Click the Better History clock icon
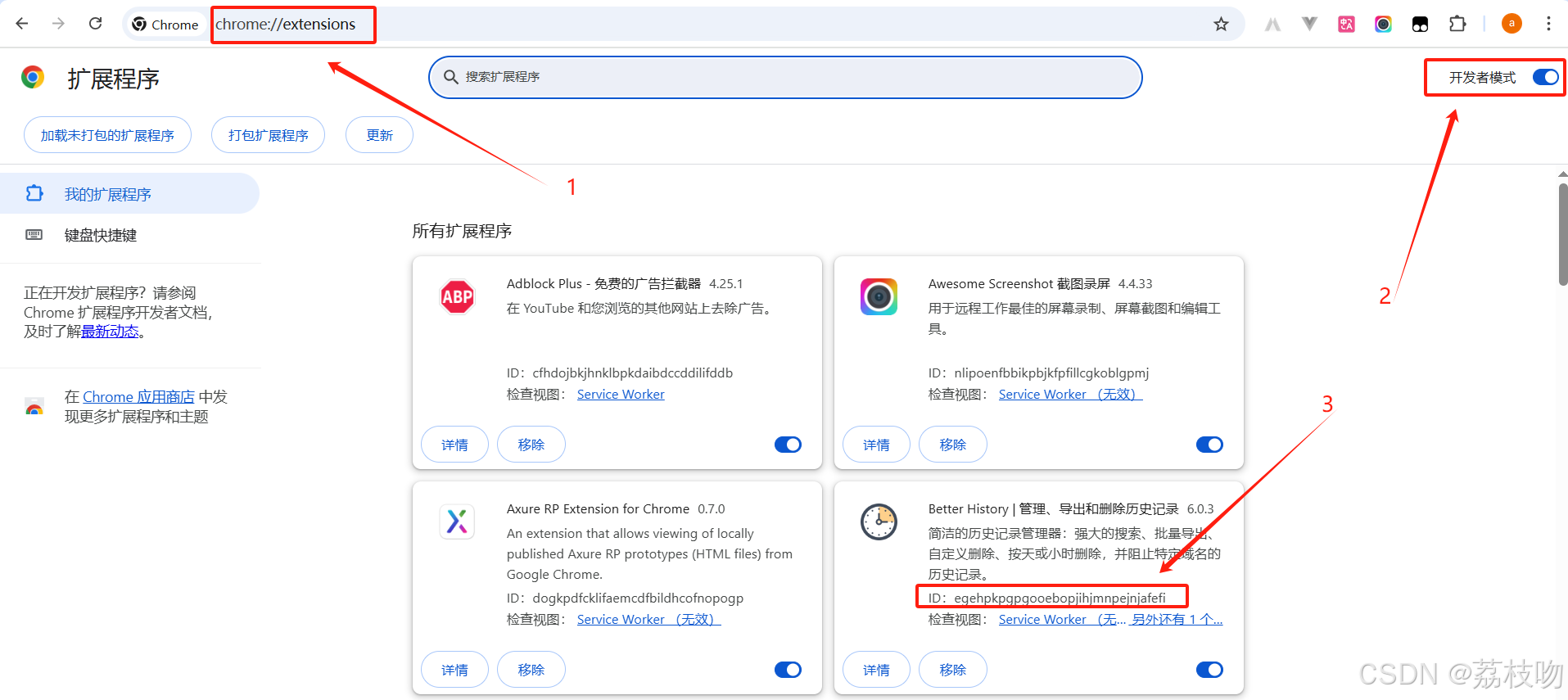 pyautogui.click(x=879, y=522)
